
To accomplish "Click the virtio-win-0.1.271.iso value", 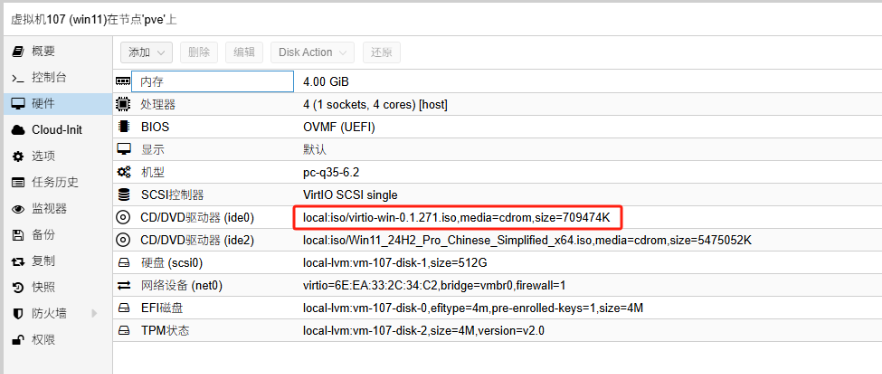I will coord(456,218).
